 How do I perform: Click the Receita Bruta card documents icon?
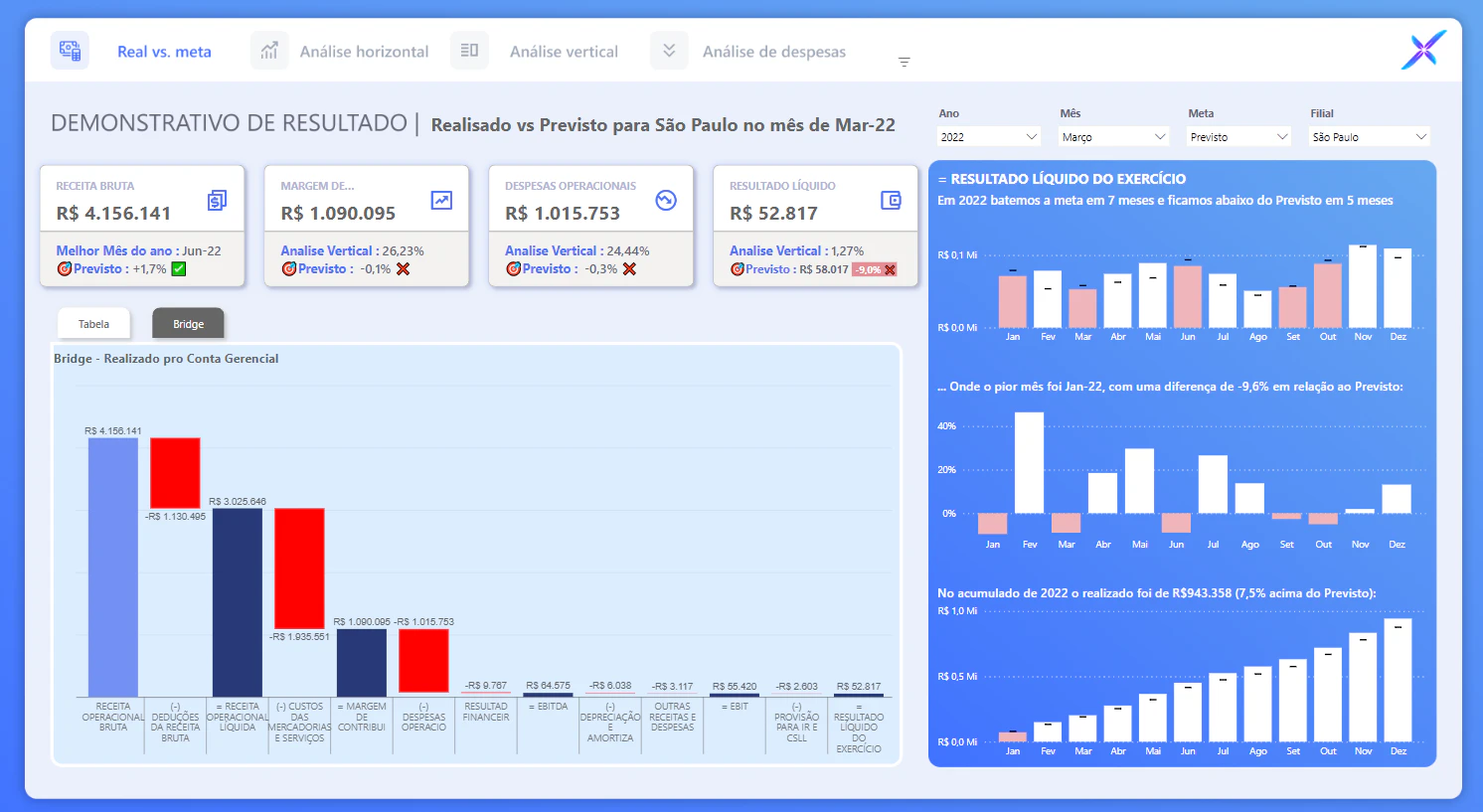point(217,201)
